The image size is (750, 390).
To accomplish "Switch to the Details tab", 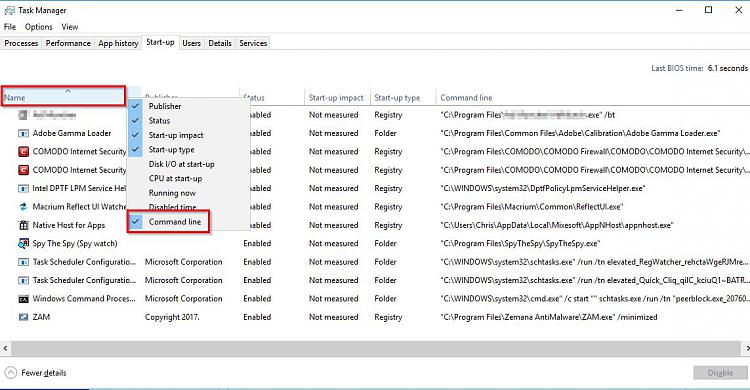I will coord(220,43).
